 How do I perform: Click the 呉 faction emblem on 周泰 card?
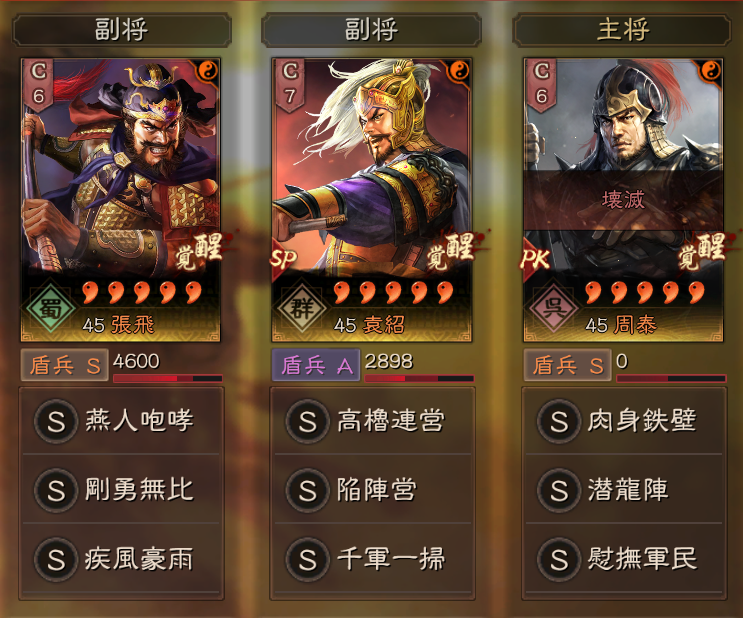553,309
